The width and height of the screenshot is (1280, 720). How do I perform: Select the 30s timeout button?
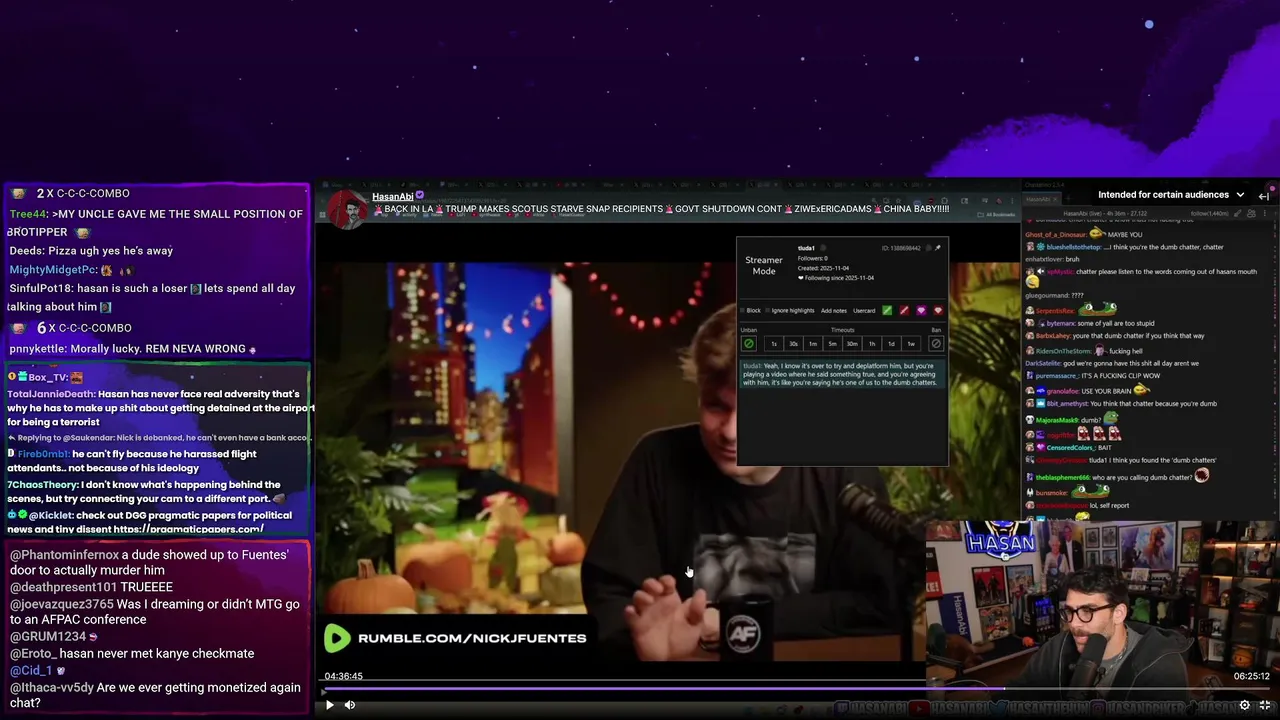point(793,344)
